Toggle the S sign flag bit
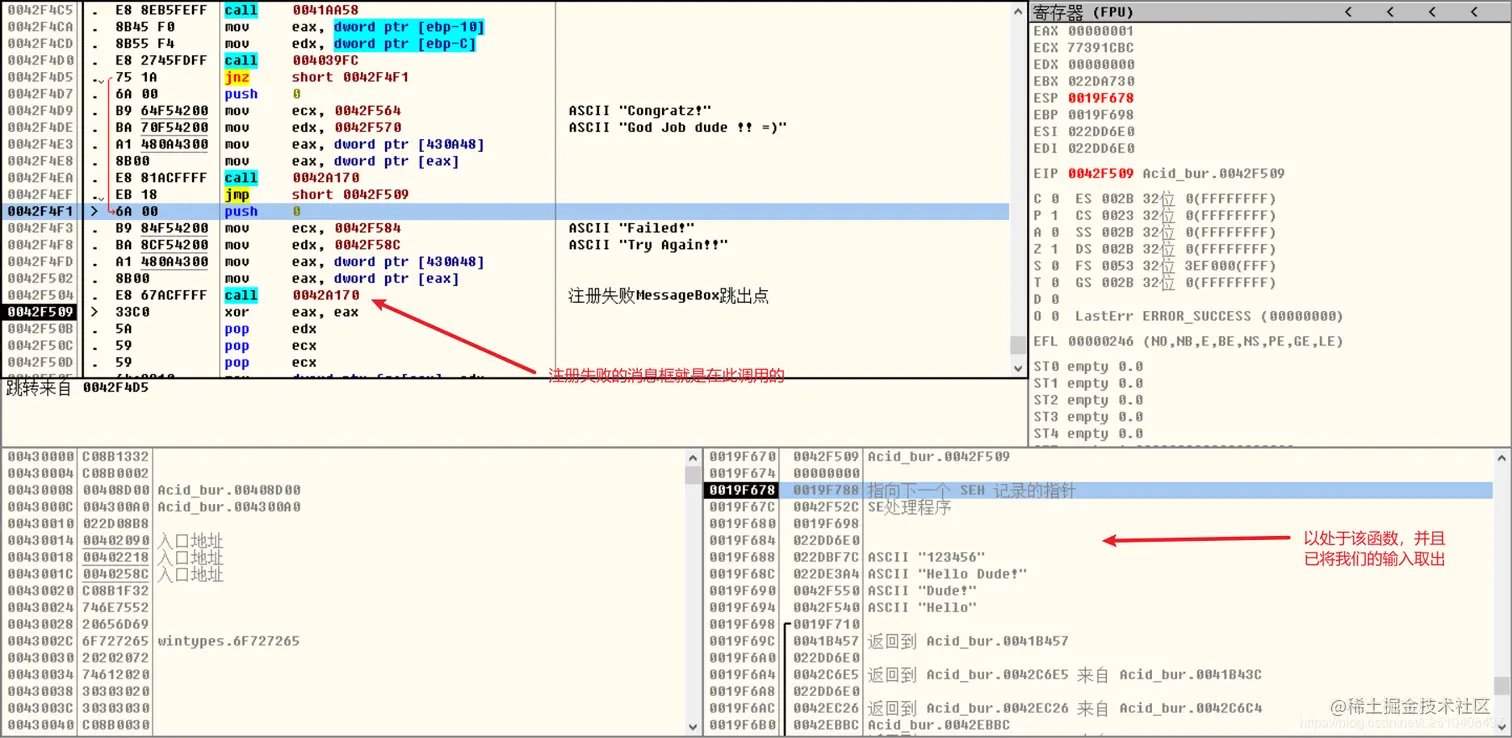The image size is (1512, 738). (1055, 266)
